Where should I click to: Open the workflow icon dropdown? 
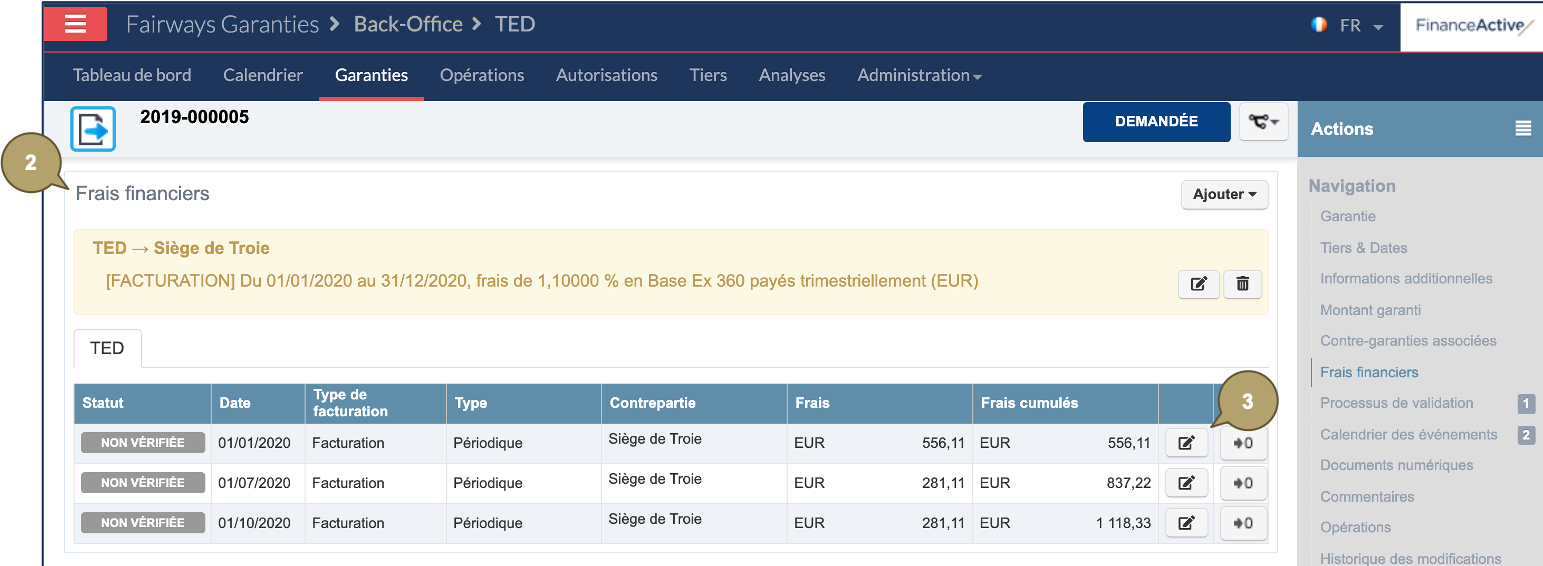(x=1264, y=121)
